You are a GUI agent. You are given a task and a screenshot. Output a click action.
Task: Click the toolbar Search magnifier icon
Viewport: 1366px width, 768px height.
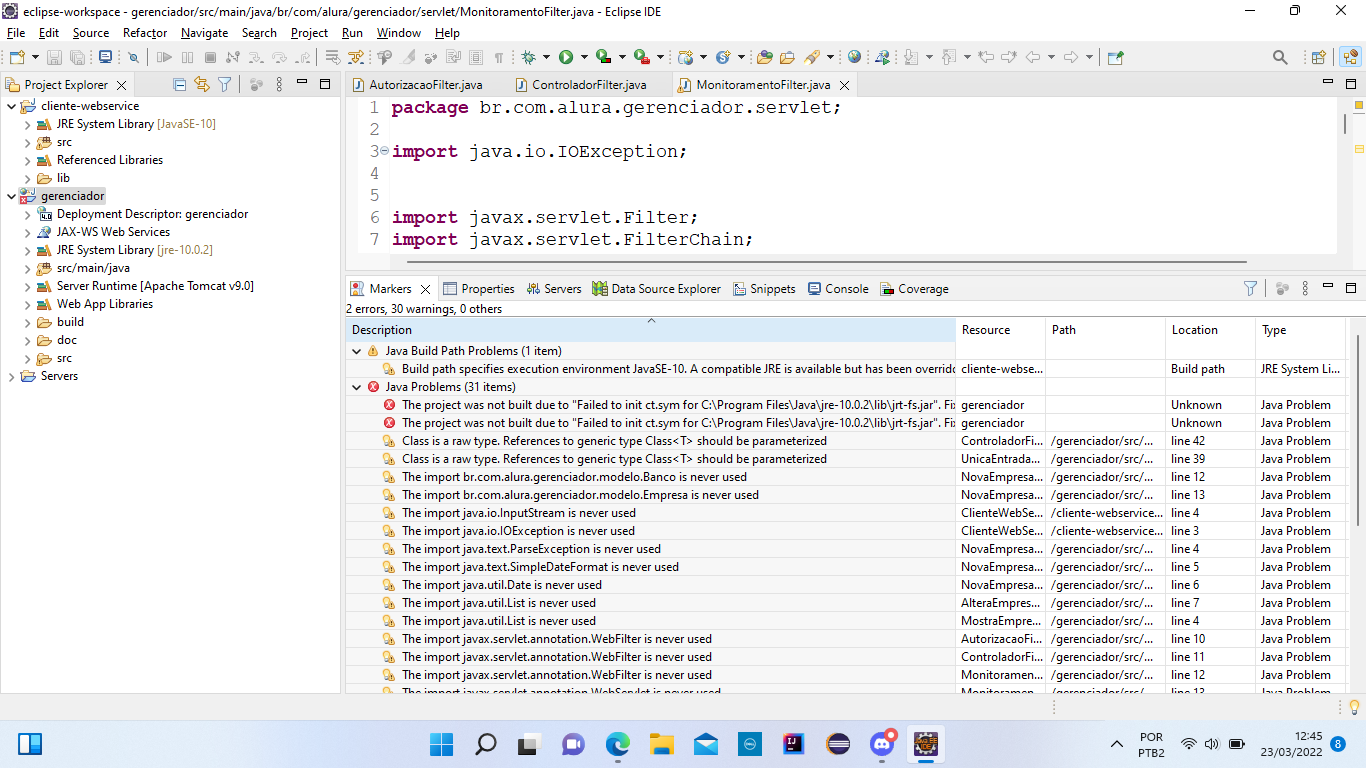1280,57
